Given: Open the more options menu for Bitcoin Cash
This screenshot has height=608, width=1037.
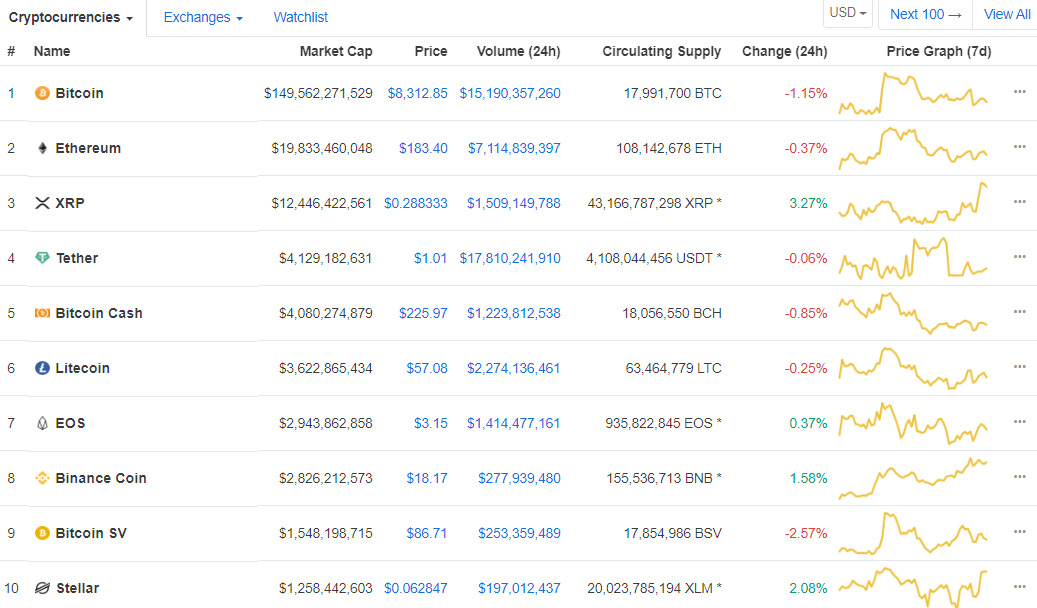Looking at the screenshot, I should point(1019,312).
